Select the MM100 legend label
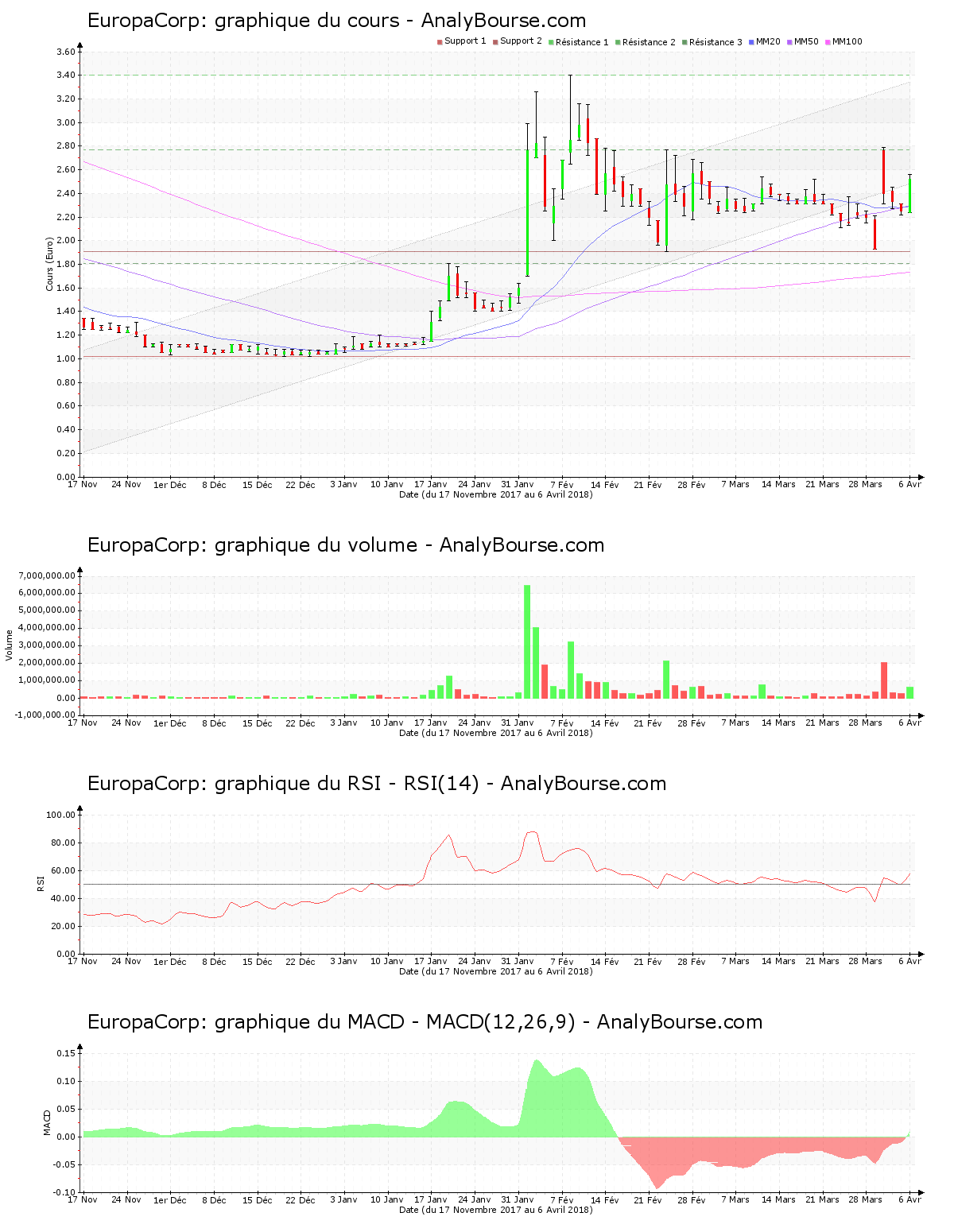 (847, 41)
